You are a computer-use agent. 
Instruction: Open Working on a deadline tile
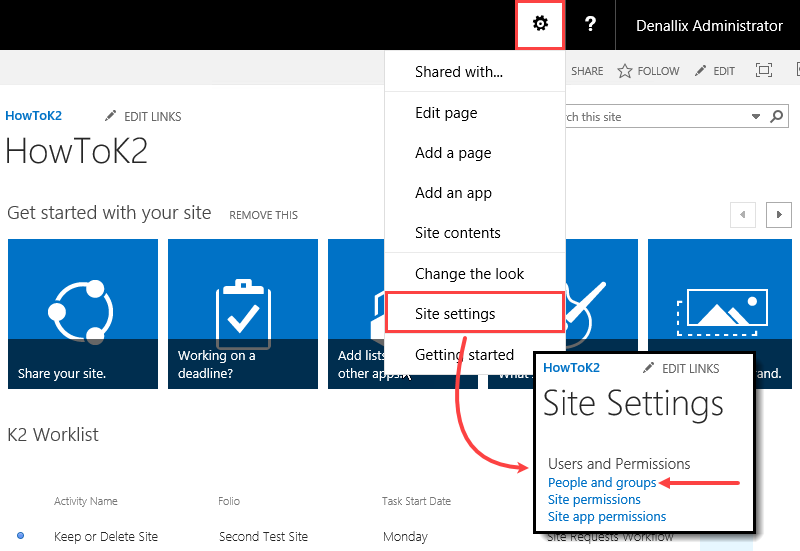(243, 314)
